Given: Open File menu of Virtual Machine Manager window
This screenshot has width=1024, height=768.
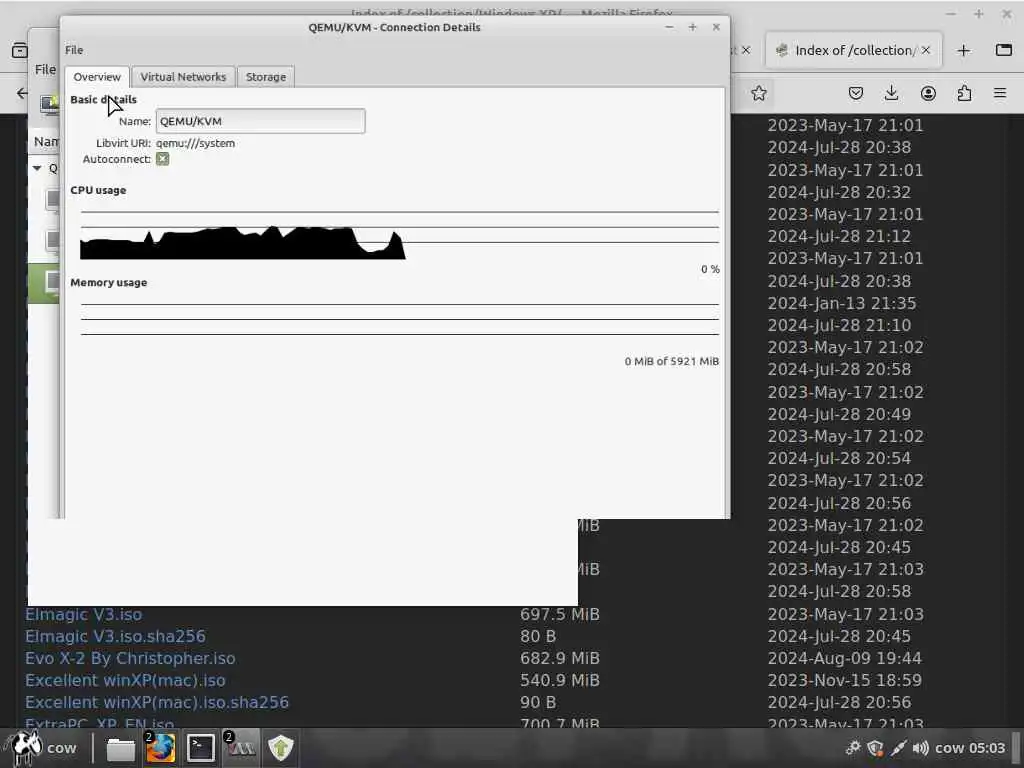Looking at the screenshot, I should click(x=44, y=69).
